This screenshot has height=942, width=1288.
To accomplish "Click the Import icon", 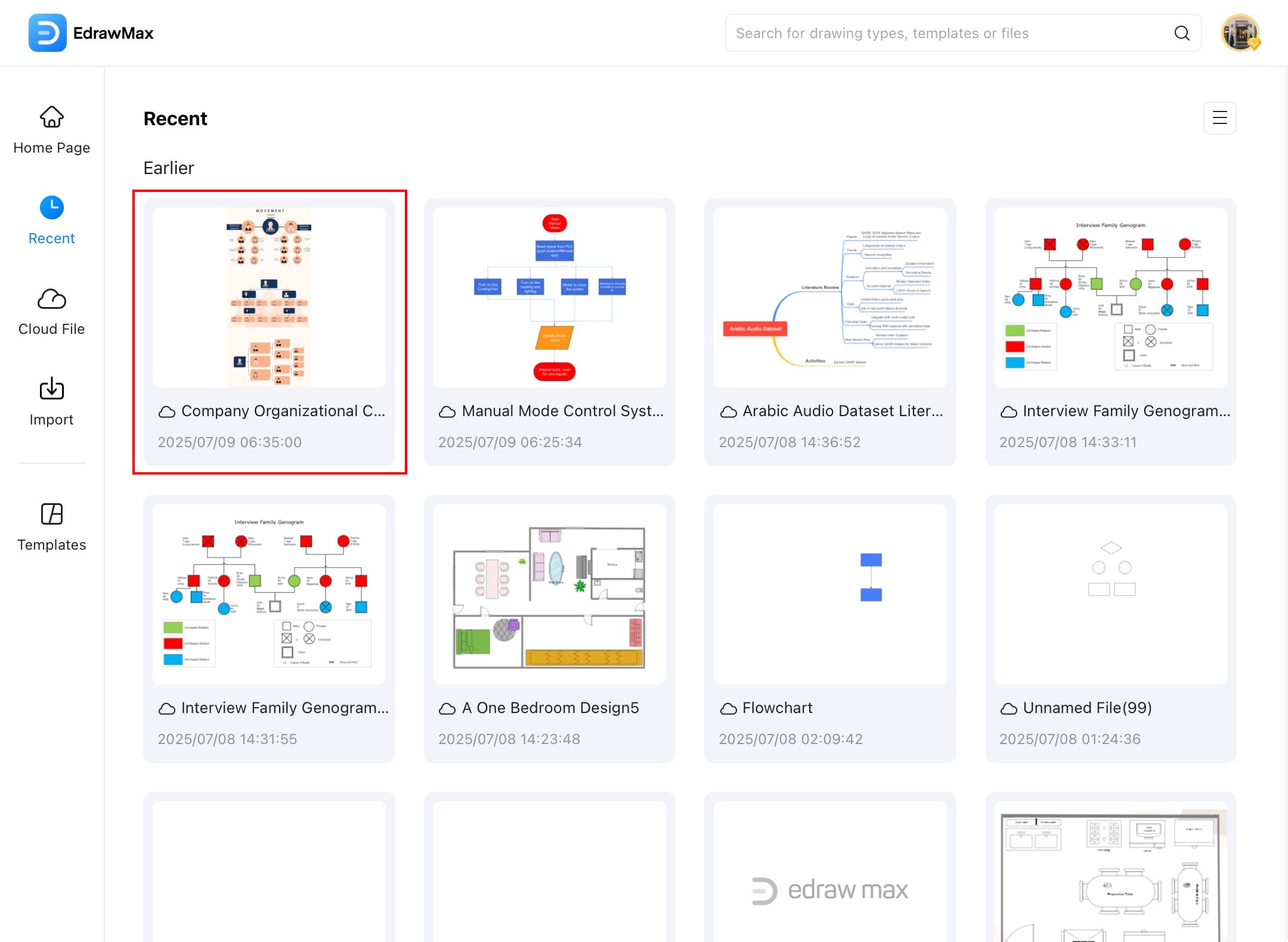I will pyautogui.click(x=52, y=389).
